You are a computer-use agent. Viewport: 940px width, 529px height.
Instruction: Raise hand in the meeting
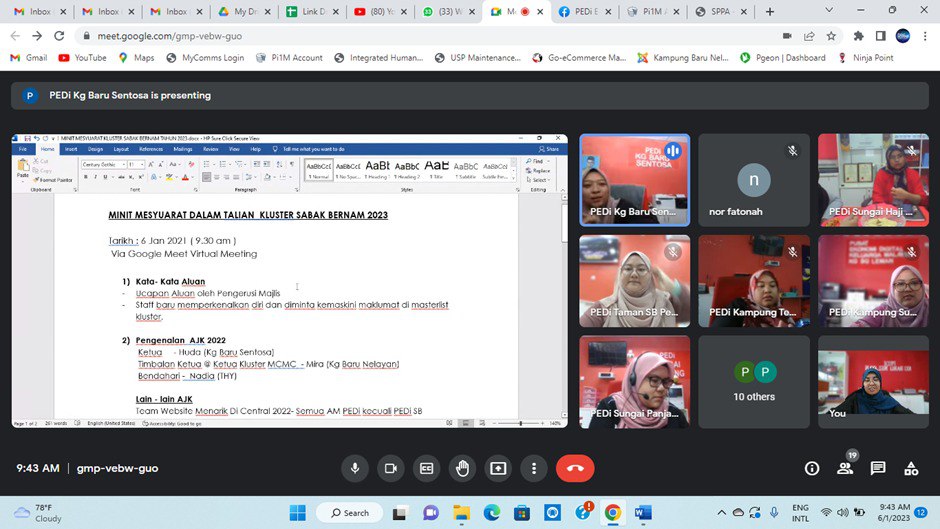click(x=462, y=468)
